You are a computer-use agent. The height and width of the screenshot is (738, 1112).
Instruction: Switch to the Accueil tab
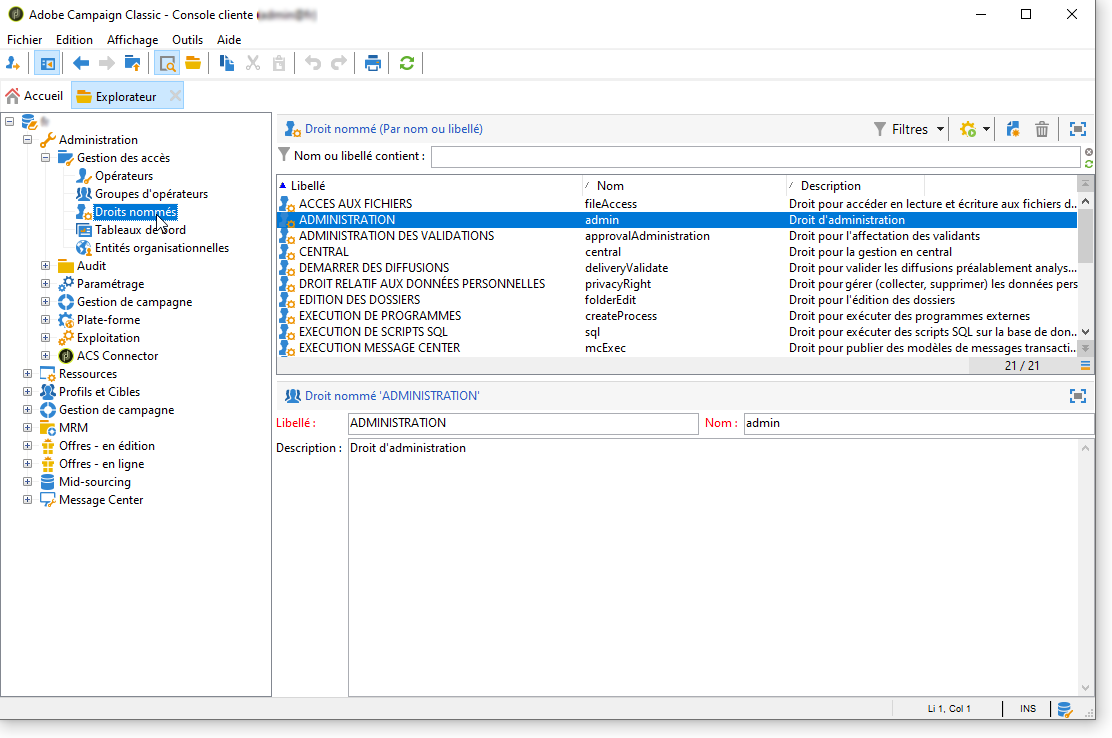coord(35,96)
